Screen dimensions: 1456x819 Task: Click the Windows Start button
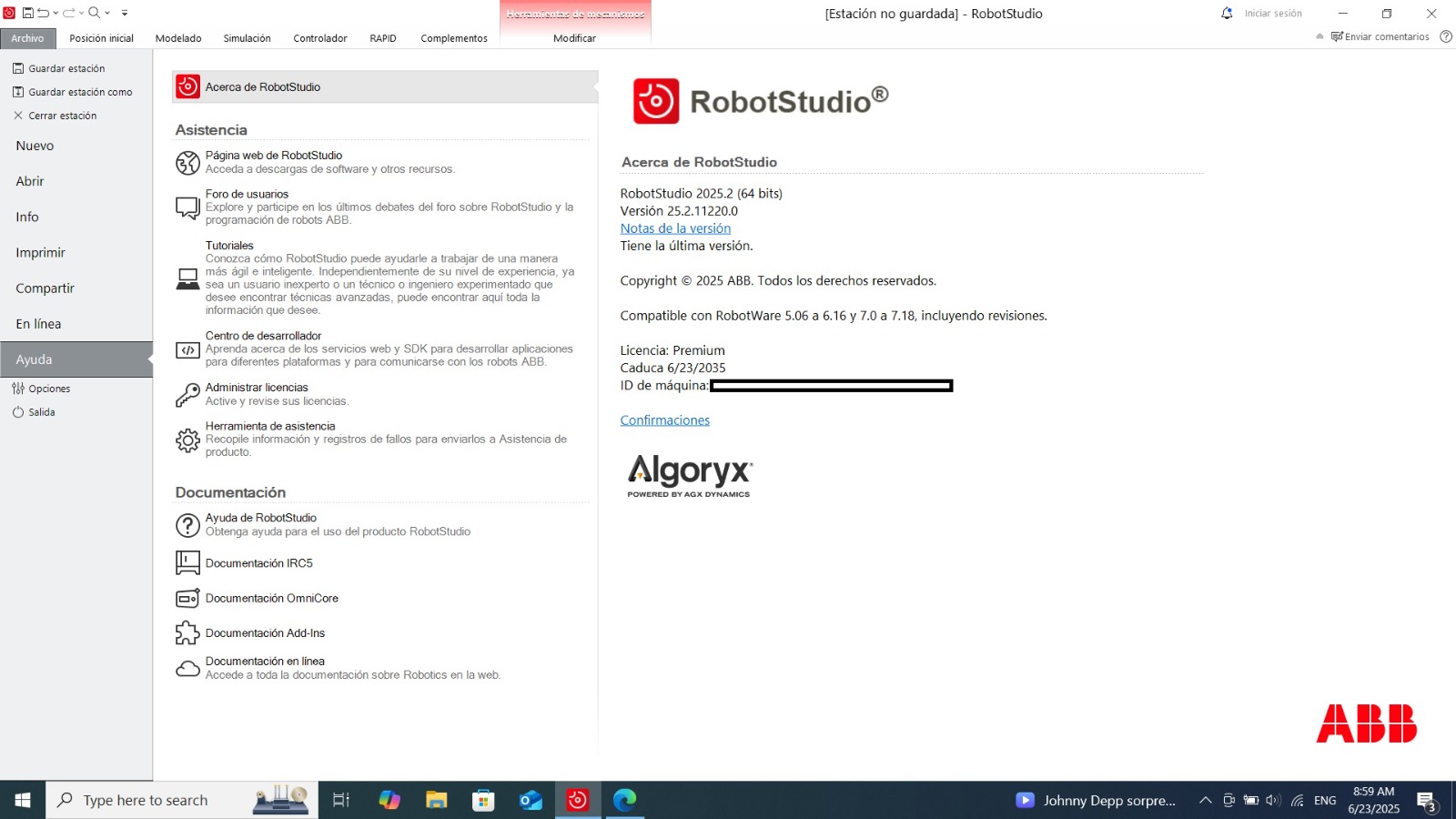pos(23,800)
